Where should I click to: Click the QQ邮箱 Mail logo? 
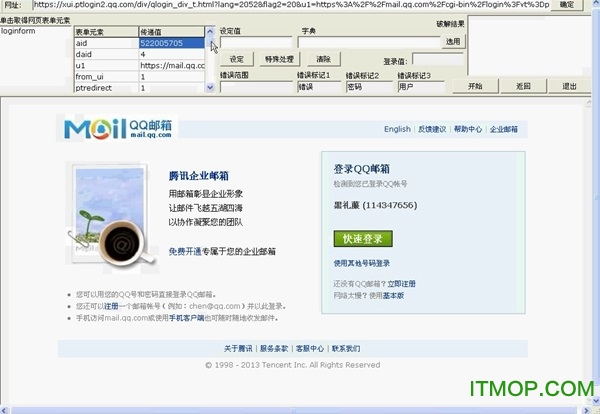(x=118, y=129)
